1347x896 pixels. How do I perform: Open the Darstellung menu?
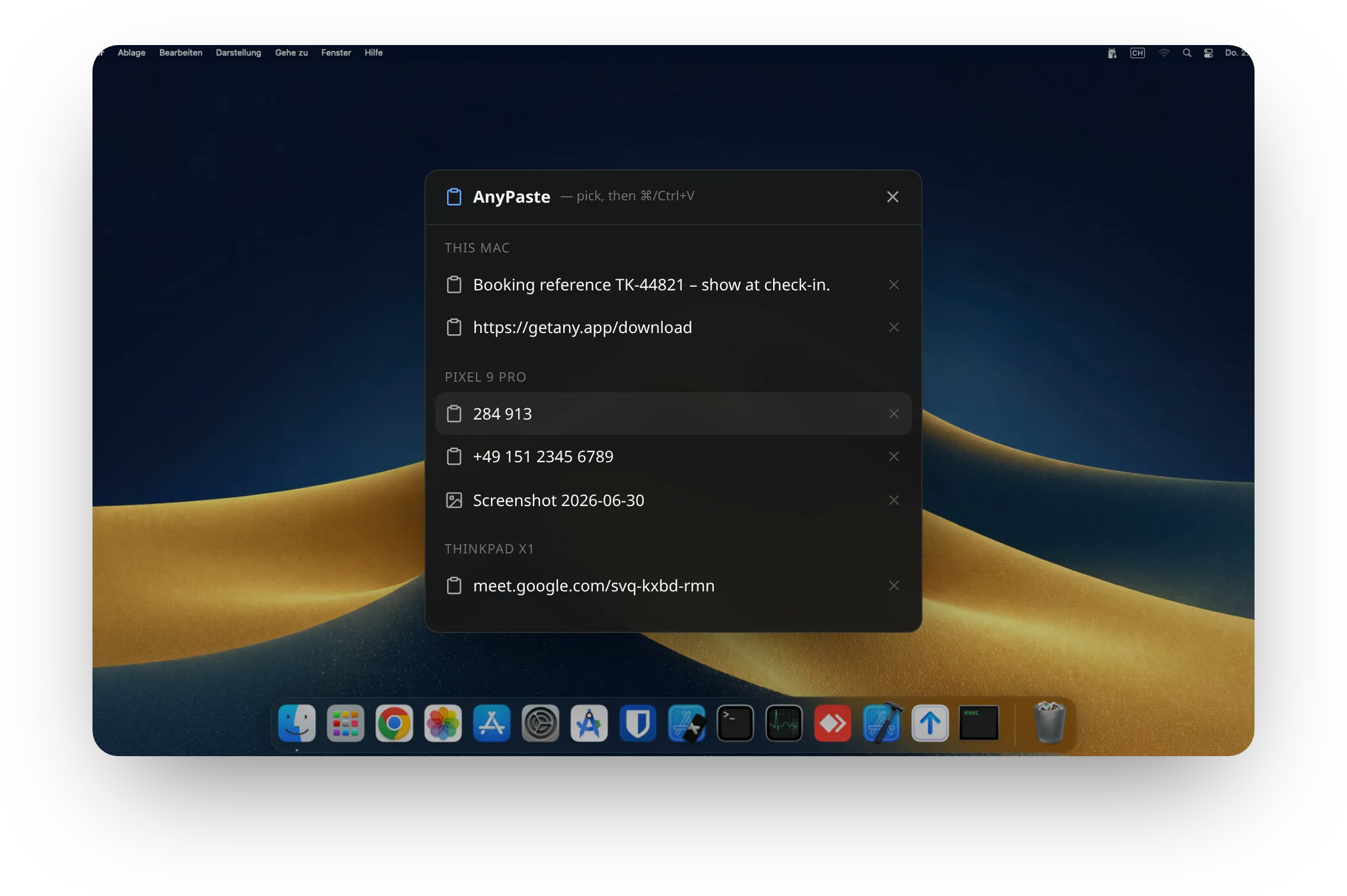pos(238,53)
